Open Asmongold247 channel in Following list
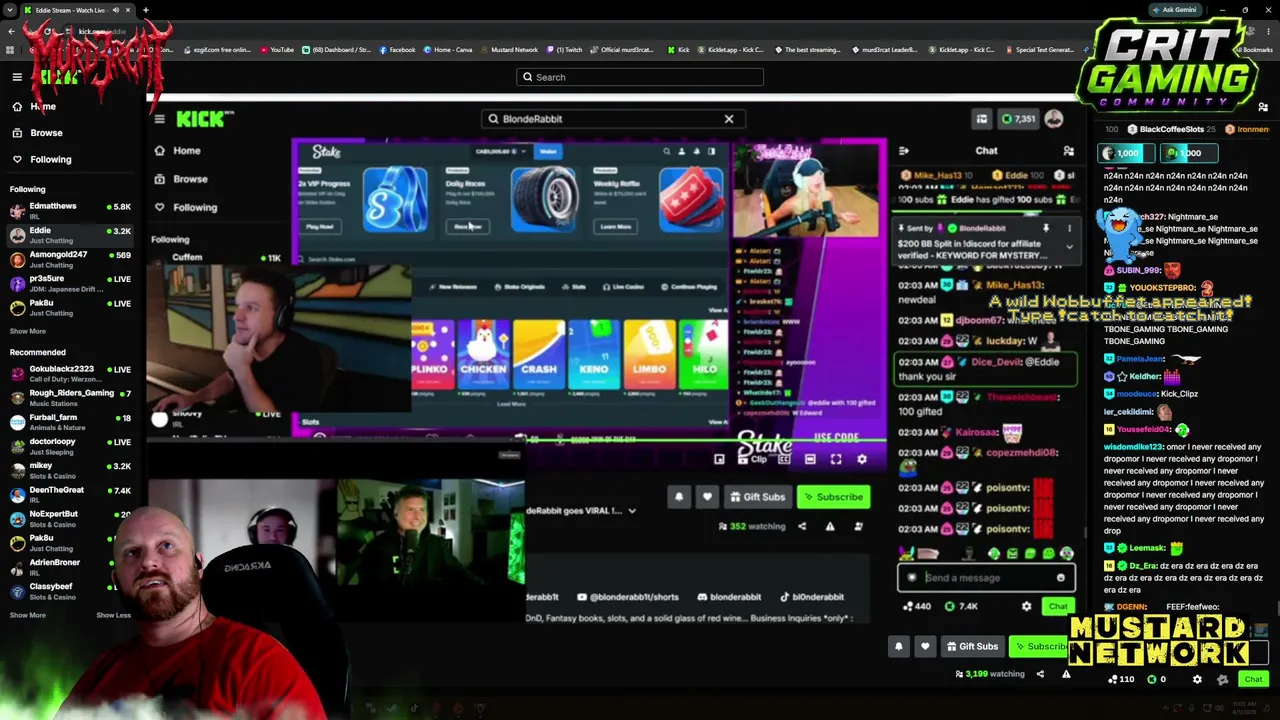The height and width of the screenshot is (720, 1280). (x=70, y=259)
